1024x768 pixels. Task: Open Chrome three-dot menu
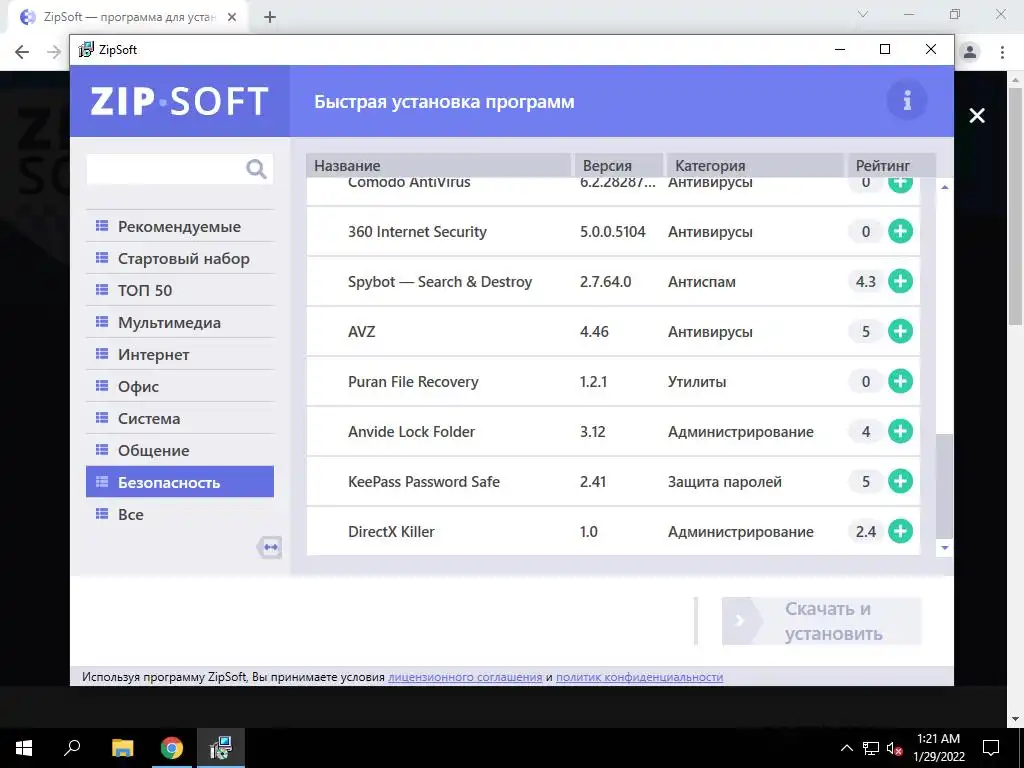click(1002, 52)
